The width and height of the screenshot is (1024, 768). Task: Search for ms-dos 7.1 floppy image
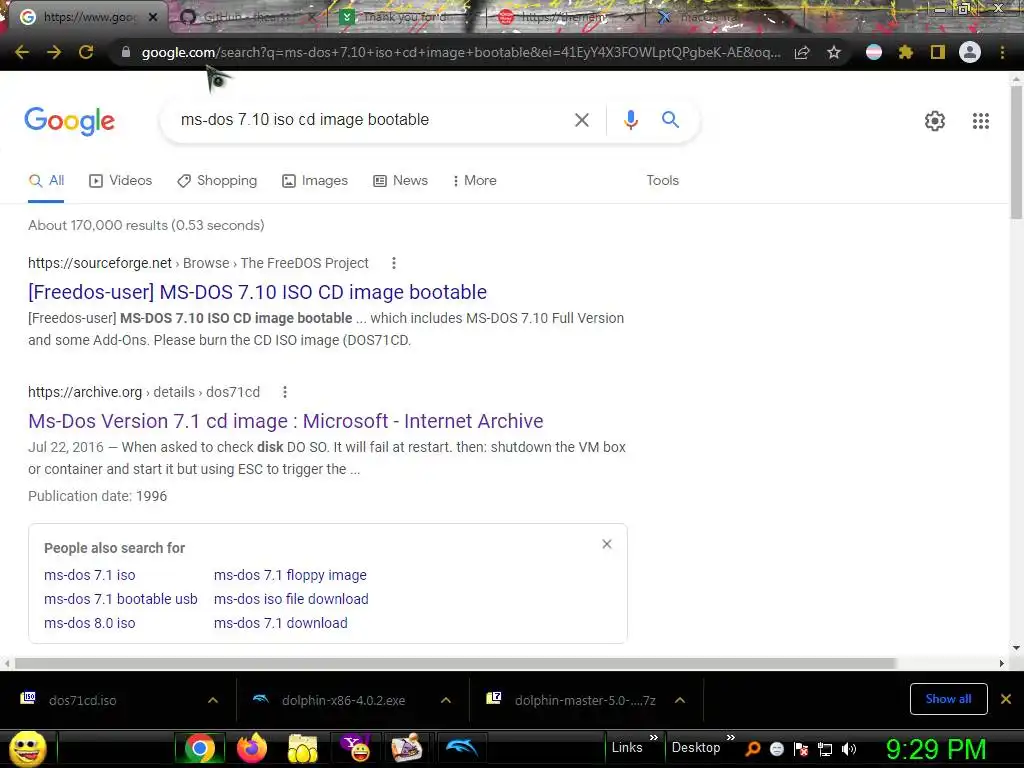(290, 575)
